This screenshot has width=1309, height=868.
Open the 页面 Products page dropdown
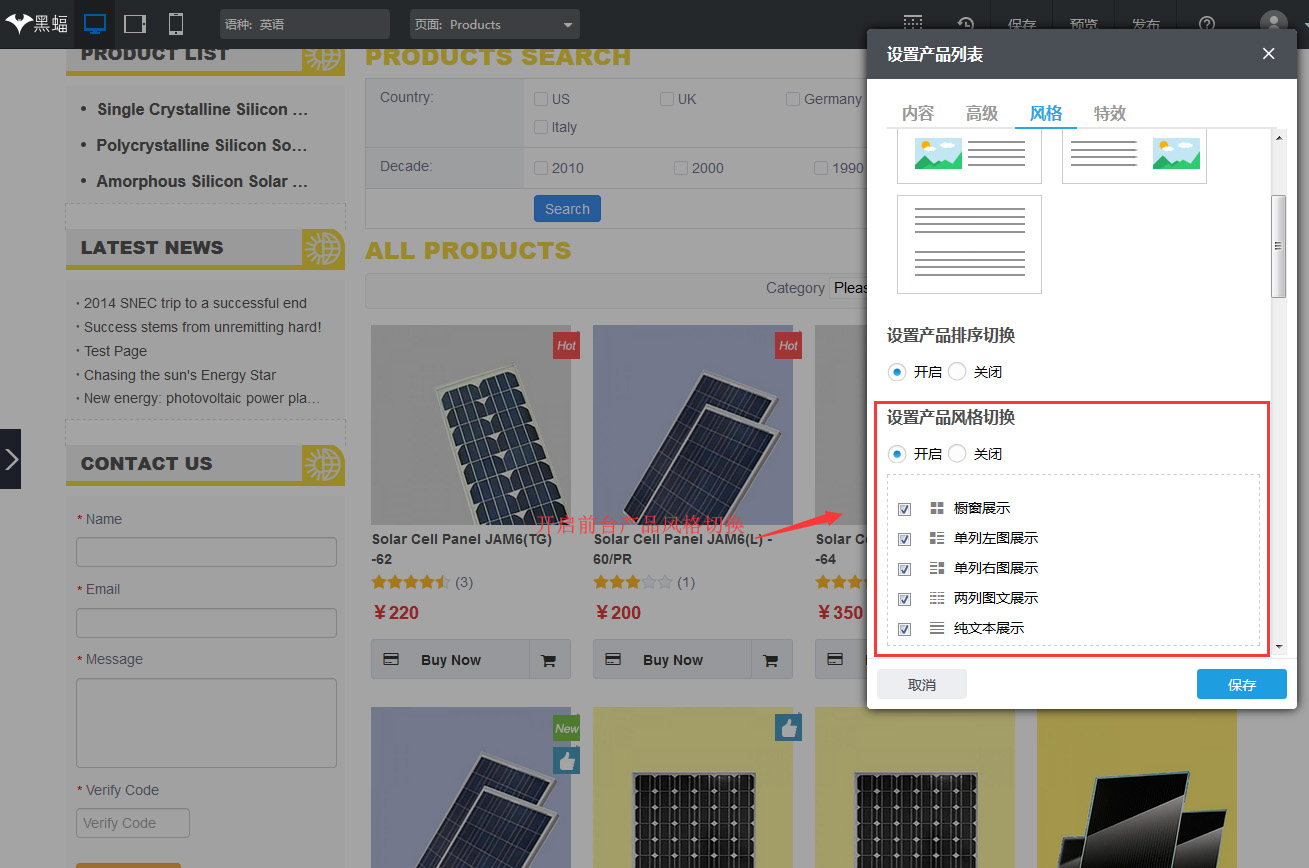point(494,24)
